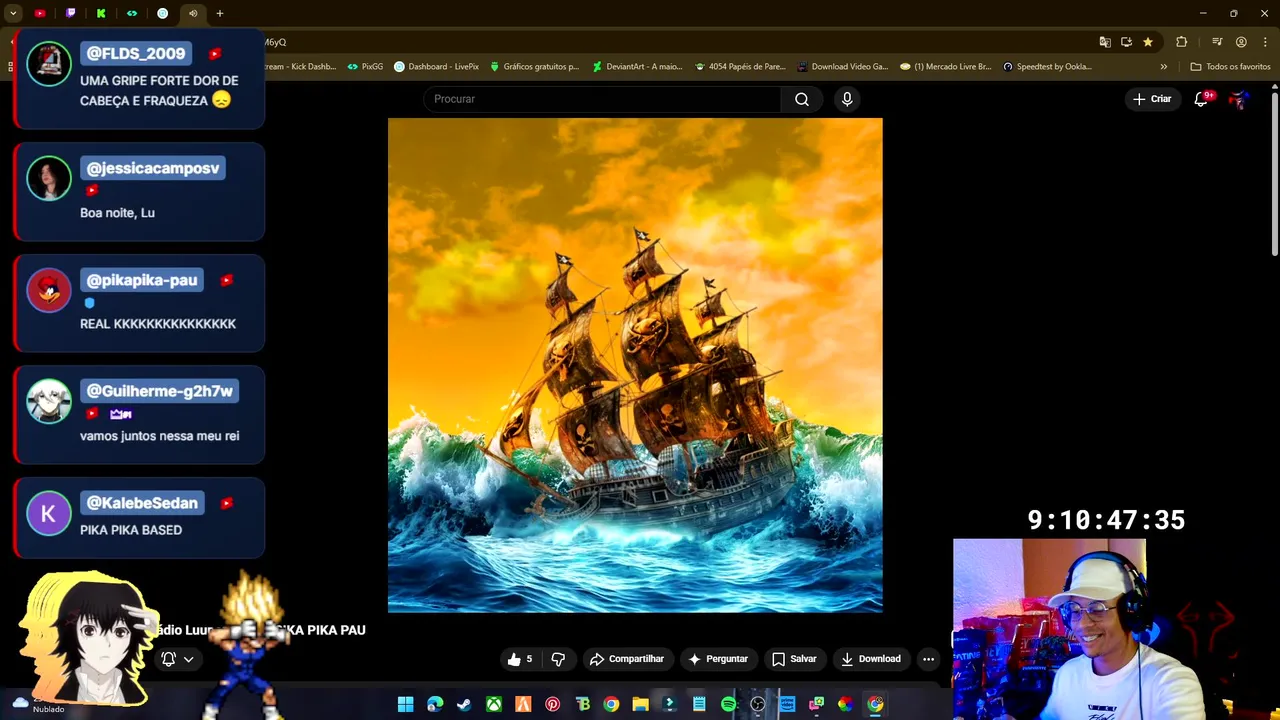The image size is (1280, 720).
Task: Open a new browser tab
Action: [220, 13]
